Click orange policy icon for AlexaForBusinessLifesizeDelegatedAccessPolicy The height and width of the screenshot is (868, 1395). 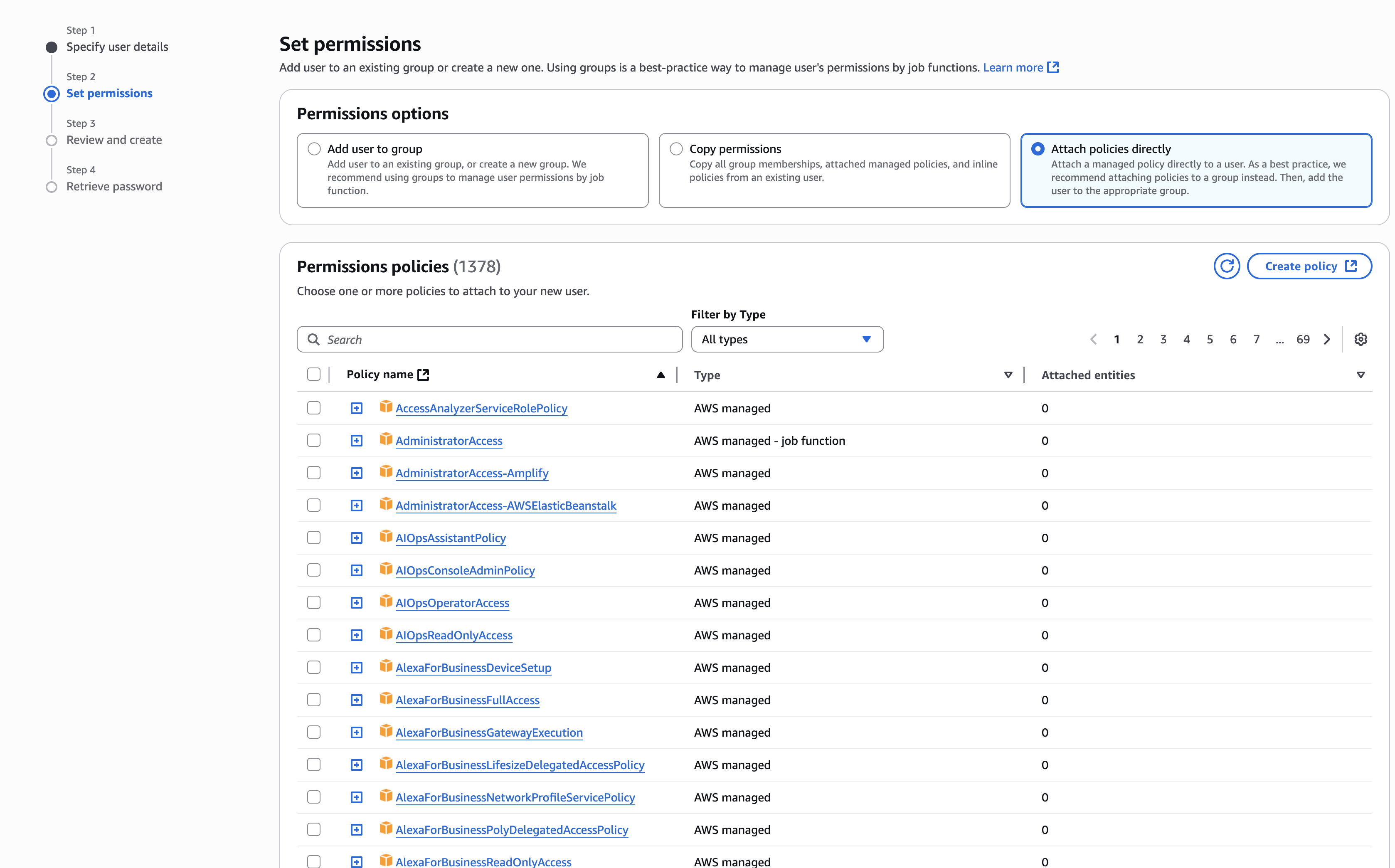[386, 764]
